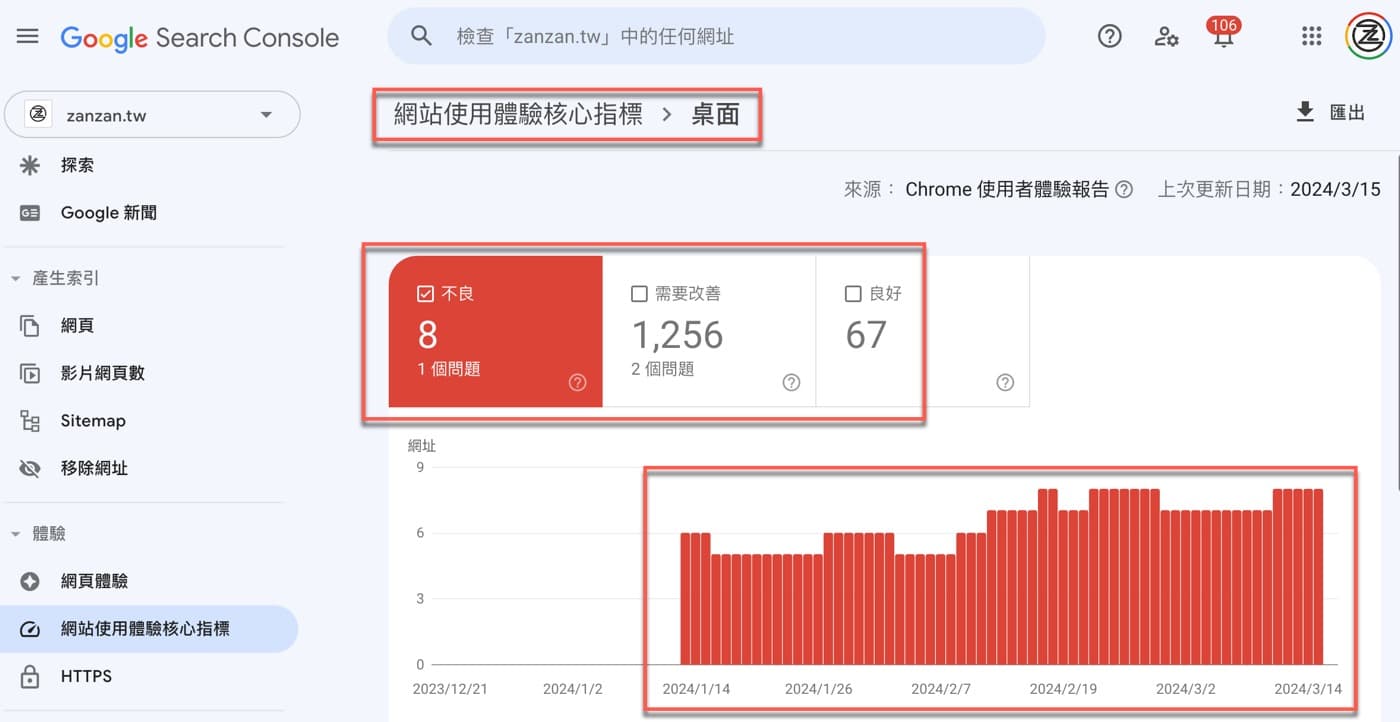Viewport: 1400px width, 722px height.
Task: Open help icon in 不良 card
Action: tap(577, 382)
